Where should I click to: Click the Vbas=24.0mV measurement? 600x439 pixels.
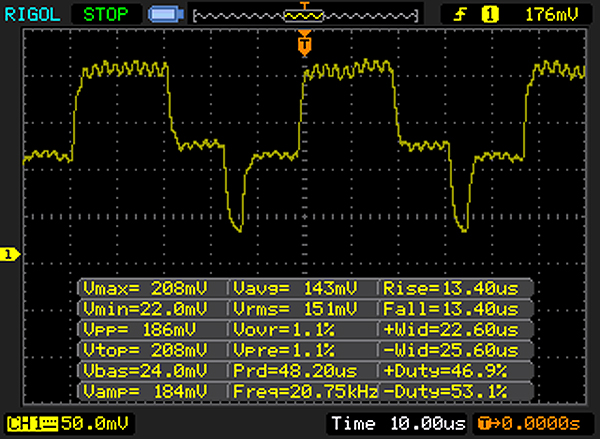(145, 370)
